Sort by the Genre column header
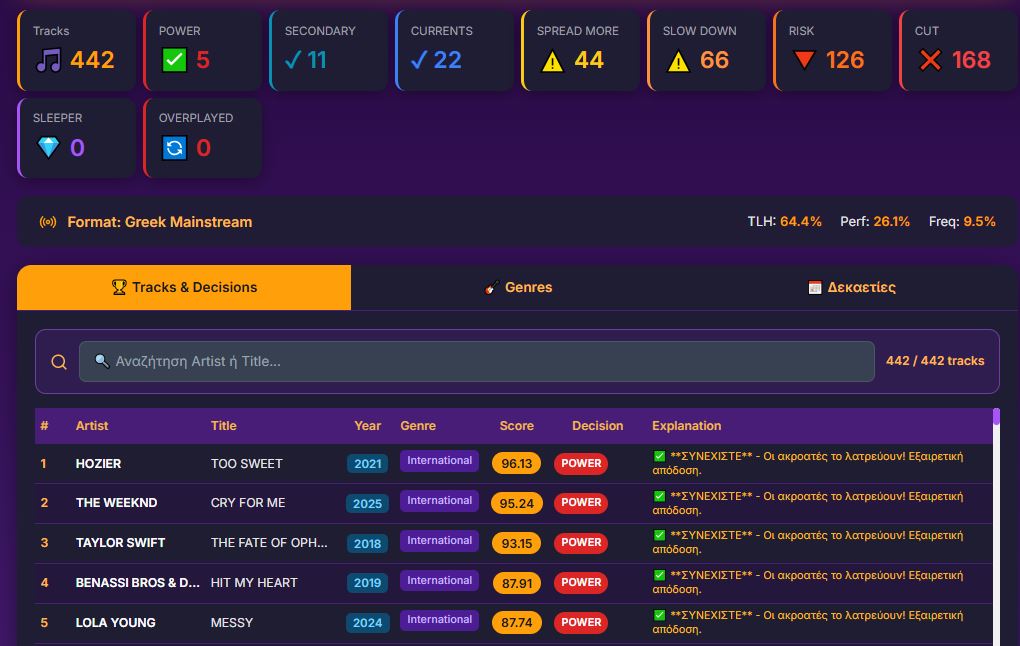Viewport: 1020px width, 646px height. click(418, 425)
